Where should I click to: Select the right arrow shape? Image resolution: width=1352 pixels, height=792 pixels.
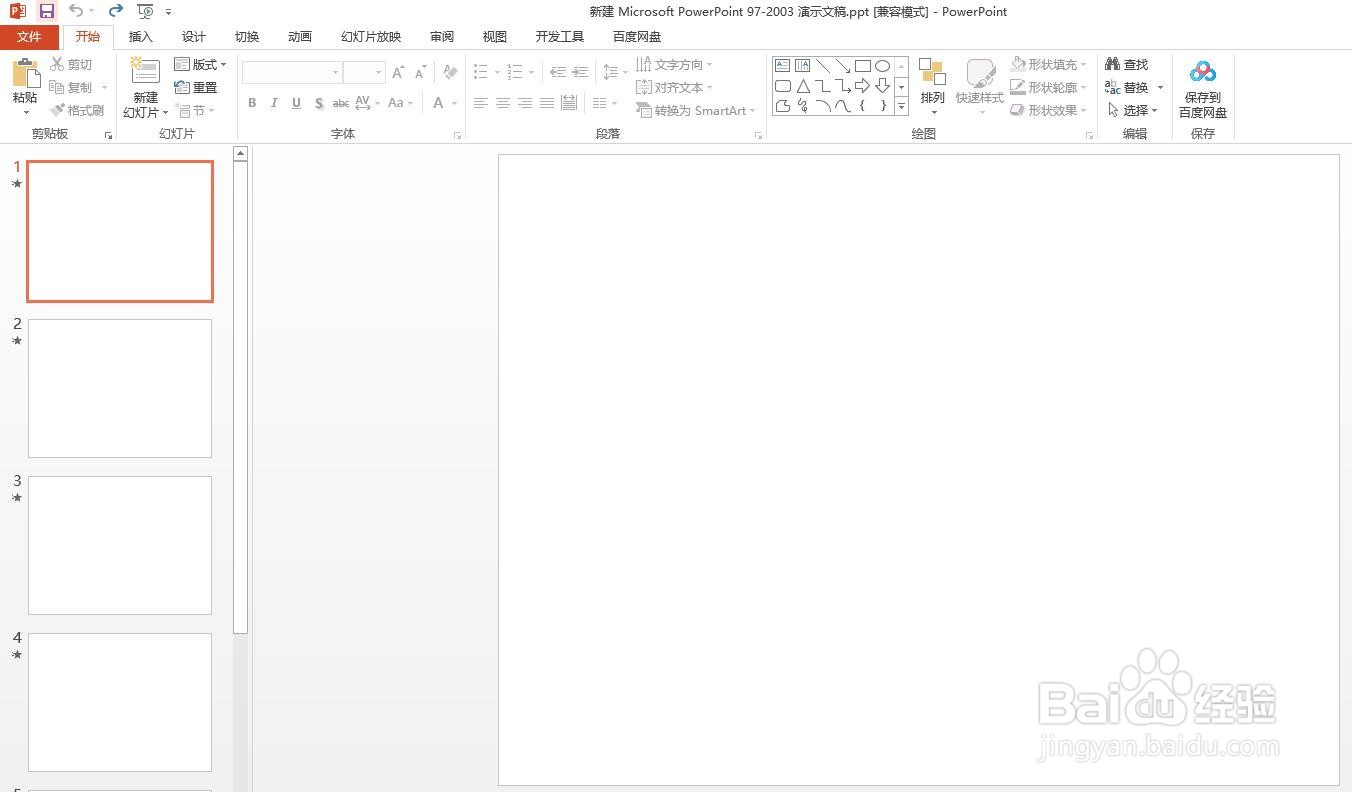862,86
